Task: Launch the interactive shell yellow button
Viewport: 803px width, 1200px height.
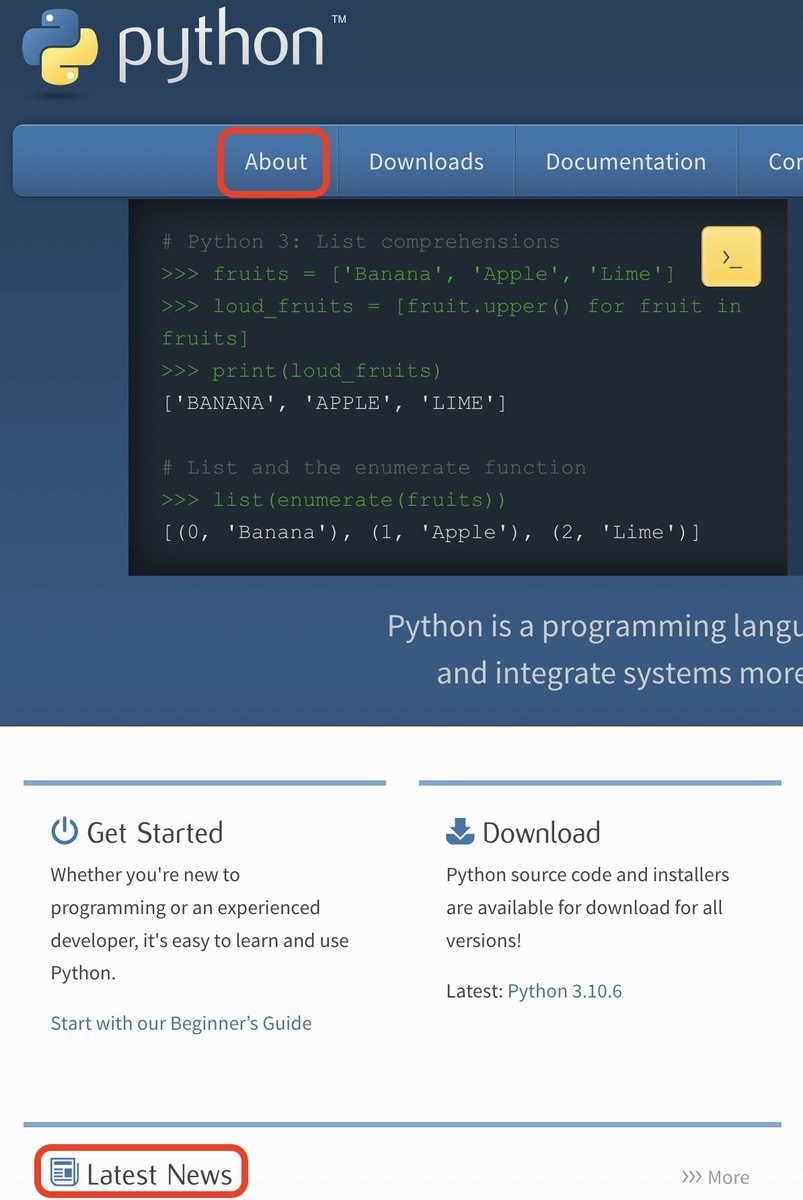Action: (x=731, y=257)
